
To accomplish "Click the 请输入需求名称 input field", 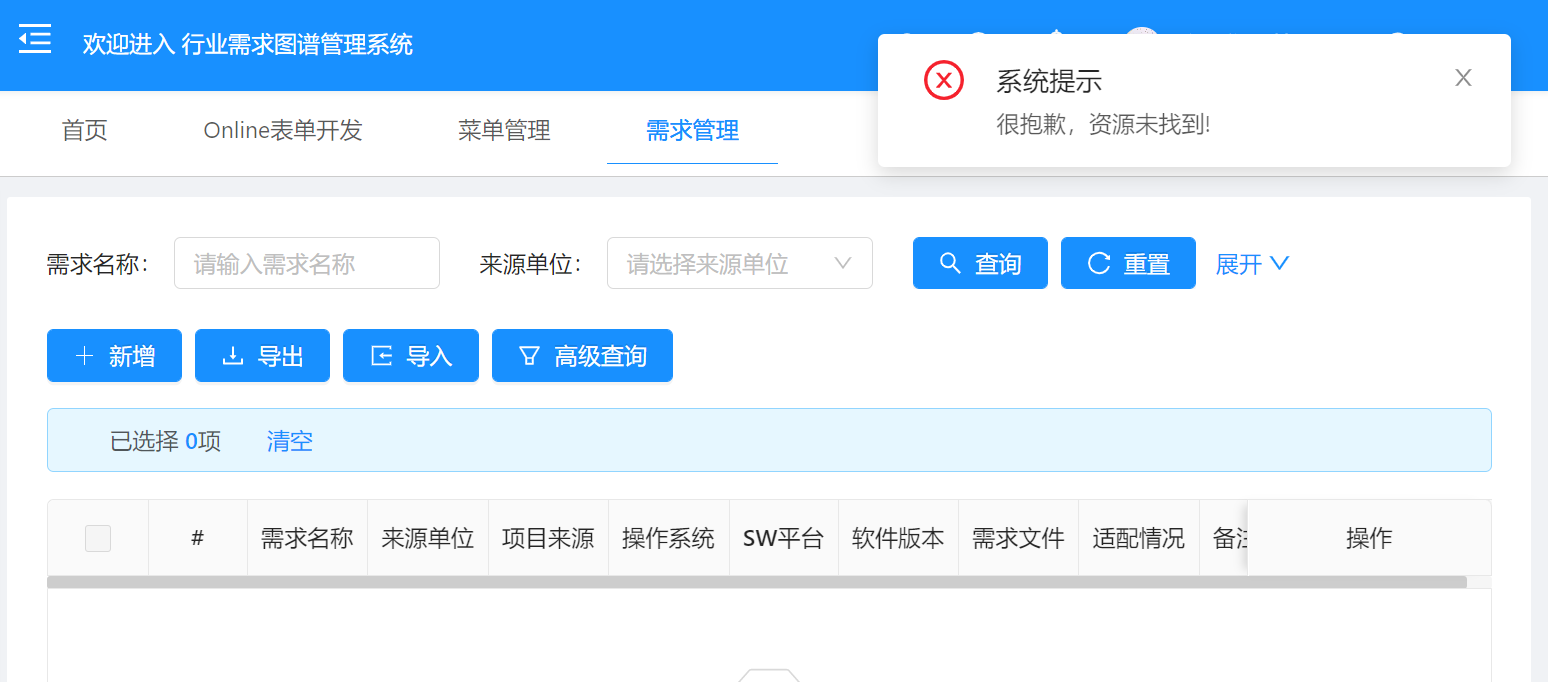I will [x=307, y=262].
